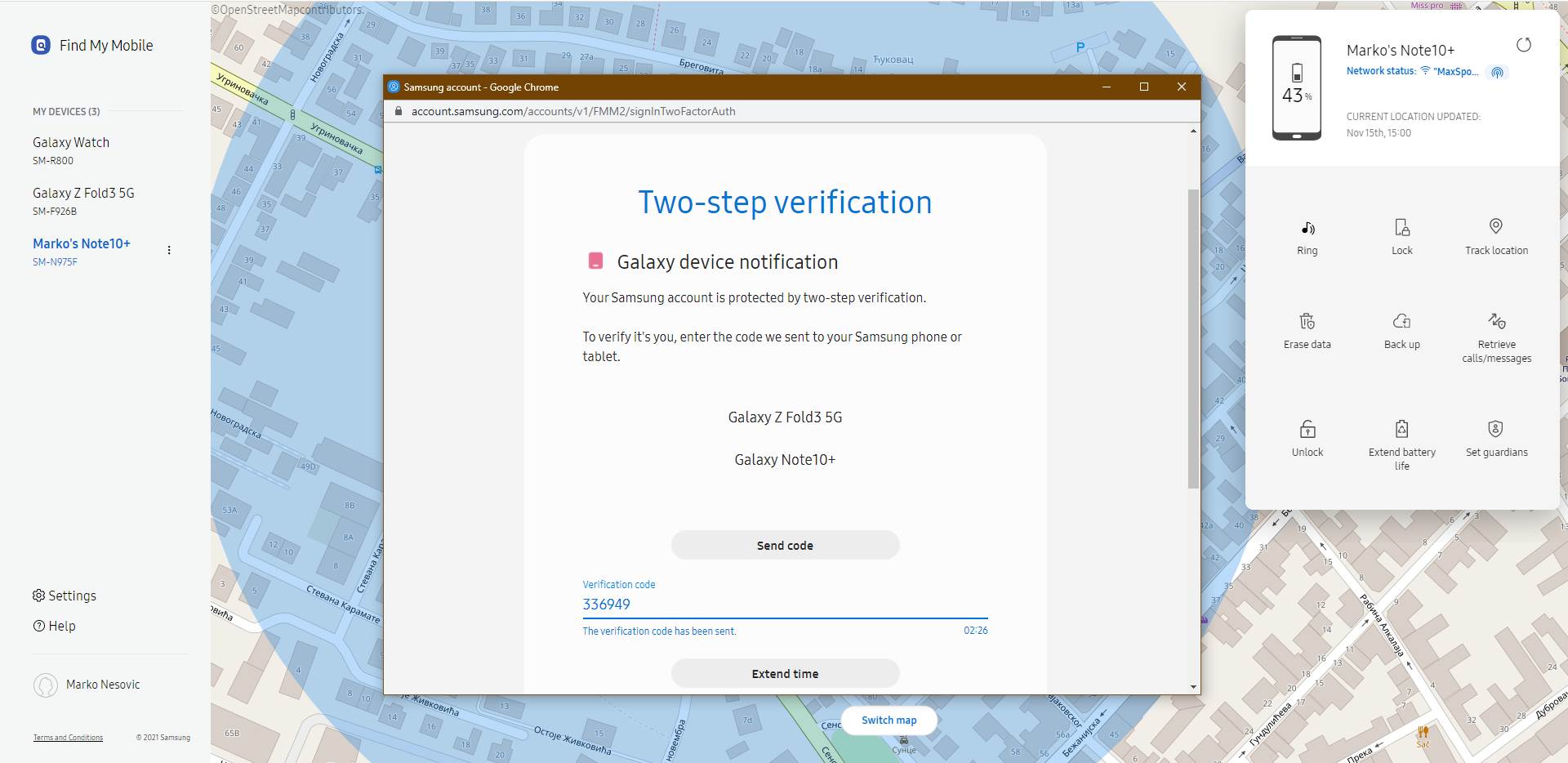Click the mobile hotspot icon beside network status

1498,72
